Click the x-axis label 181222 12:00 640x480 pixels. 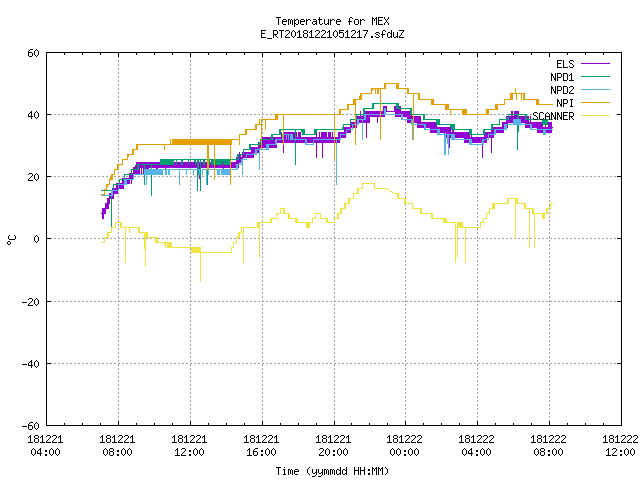coord(620,446)
